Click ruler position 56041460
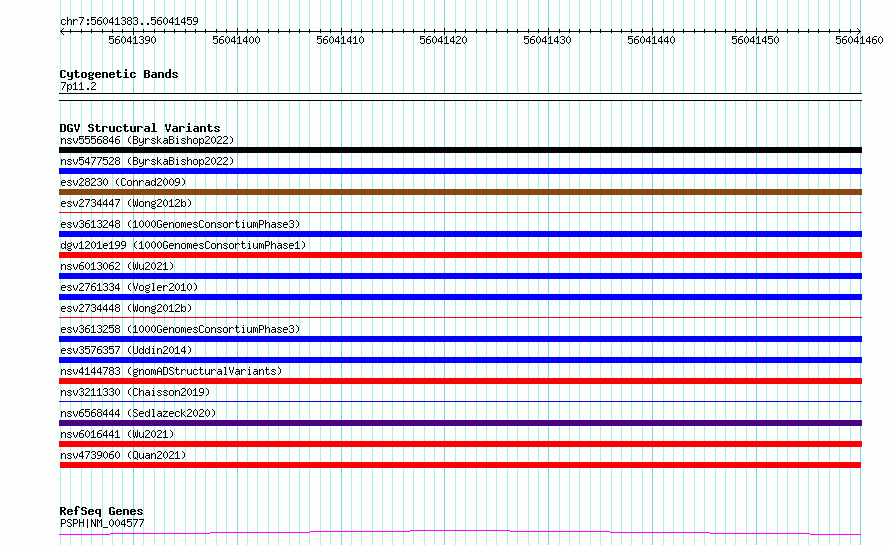This screenshot has width=890, height=545. pos(859,40)
